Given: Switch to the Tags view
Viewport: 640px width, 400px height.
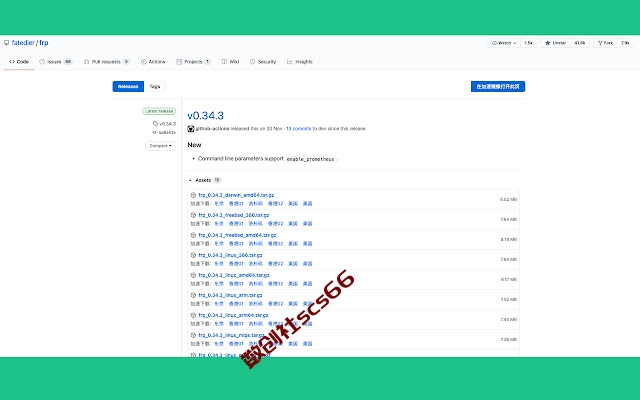Looking at the screenshot, I should pos(155,87).
